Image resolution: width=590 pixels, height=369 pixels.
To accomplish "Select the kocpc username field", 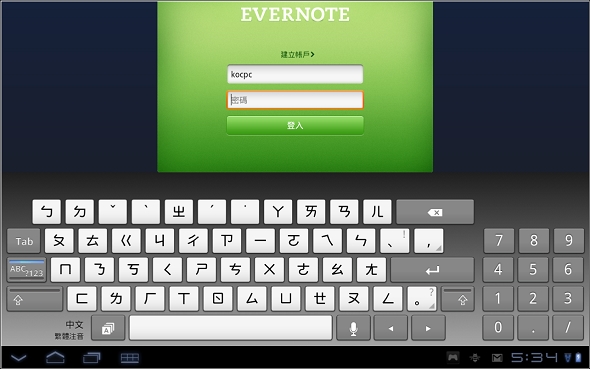I will (295, 74).
